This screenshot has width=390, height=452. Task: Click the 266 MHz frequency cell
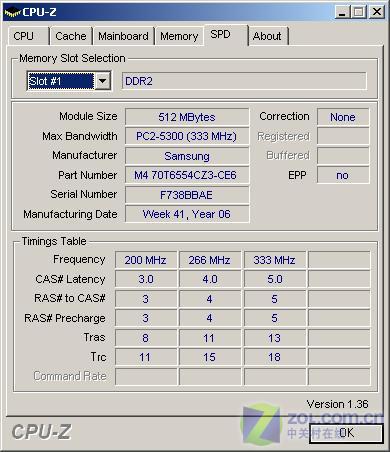[x=210, y=260]
